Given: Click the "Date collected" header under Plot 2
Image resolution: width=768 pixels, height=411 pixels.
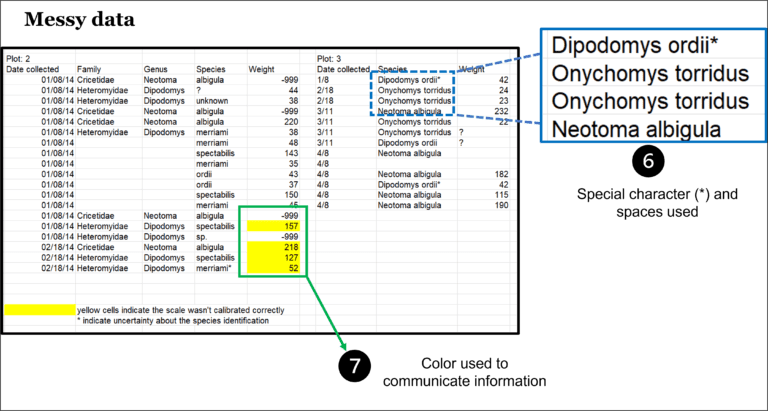Looking at the screenshot, I should point(32,70).
